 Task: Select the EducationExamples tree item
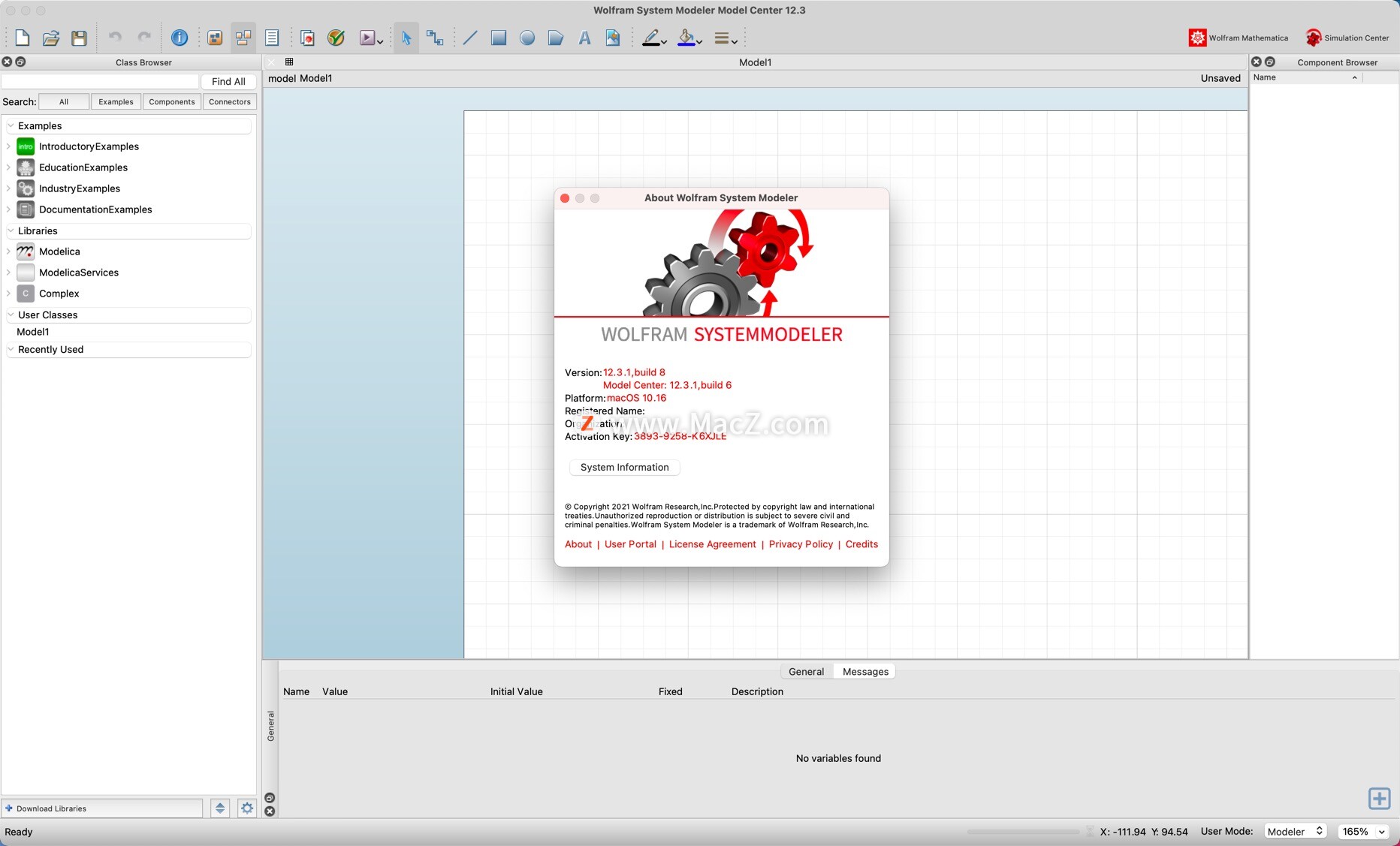click(x=83, y=167)
